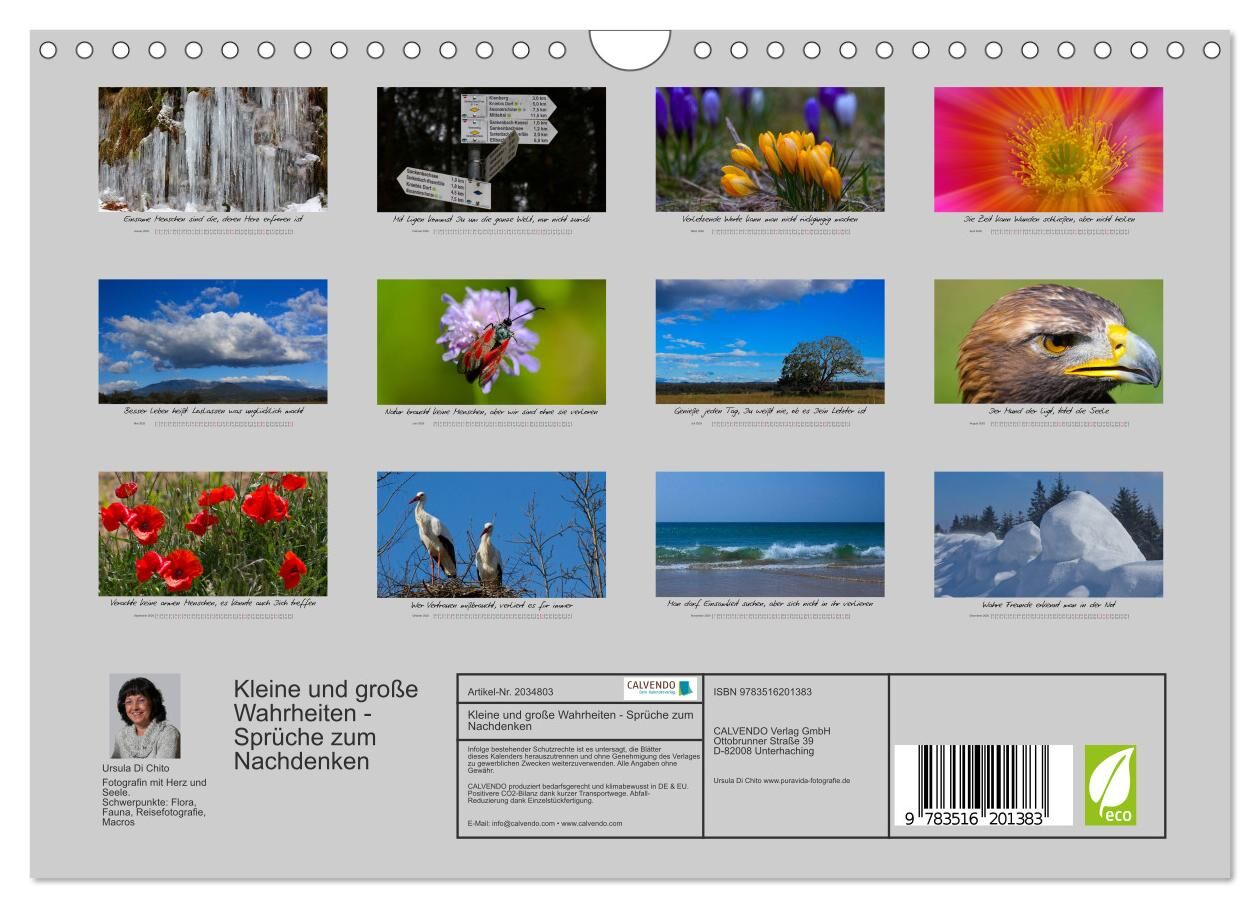Open the lone tree landscape photo

[x=769, y=341]
